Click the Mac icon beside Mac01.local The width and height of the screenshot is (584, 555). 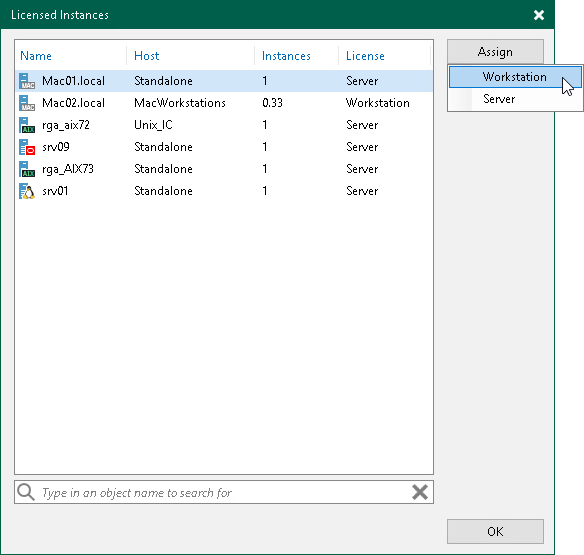[27, 81]
